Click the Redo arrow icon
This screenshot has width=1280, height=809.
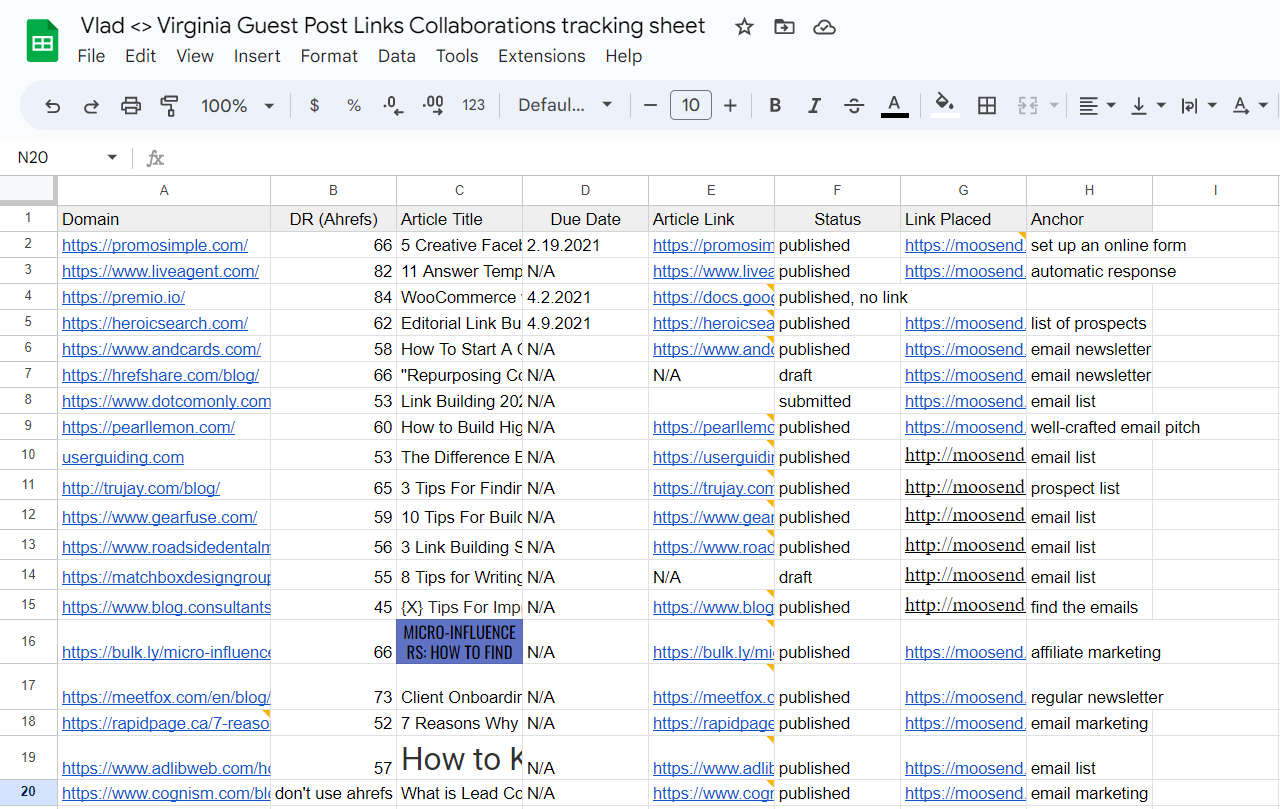click(x=91, y=106)
